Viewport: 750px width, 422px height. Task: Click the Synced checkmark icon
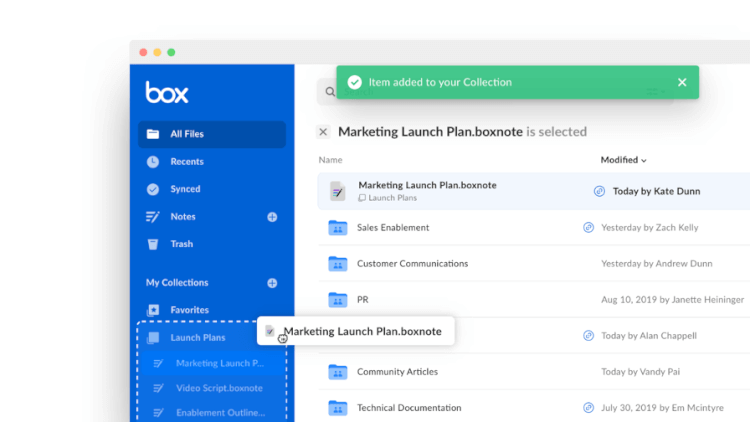click(153, 189)
